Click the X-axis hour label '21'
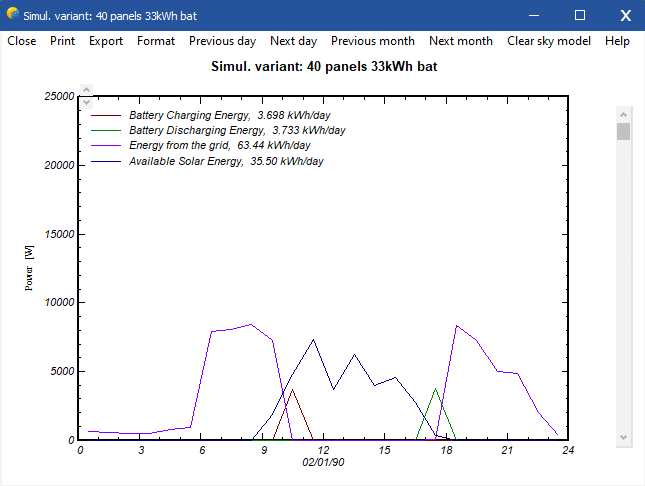 pos(507,450)
